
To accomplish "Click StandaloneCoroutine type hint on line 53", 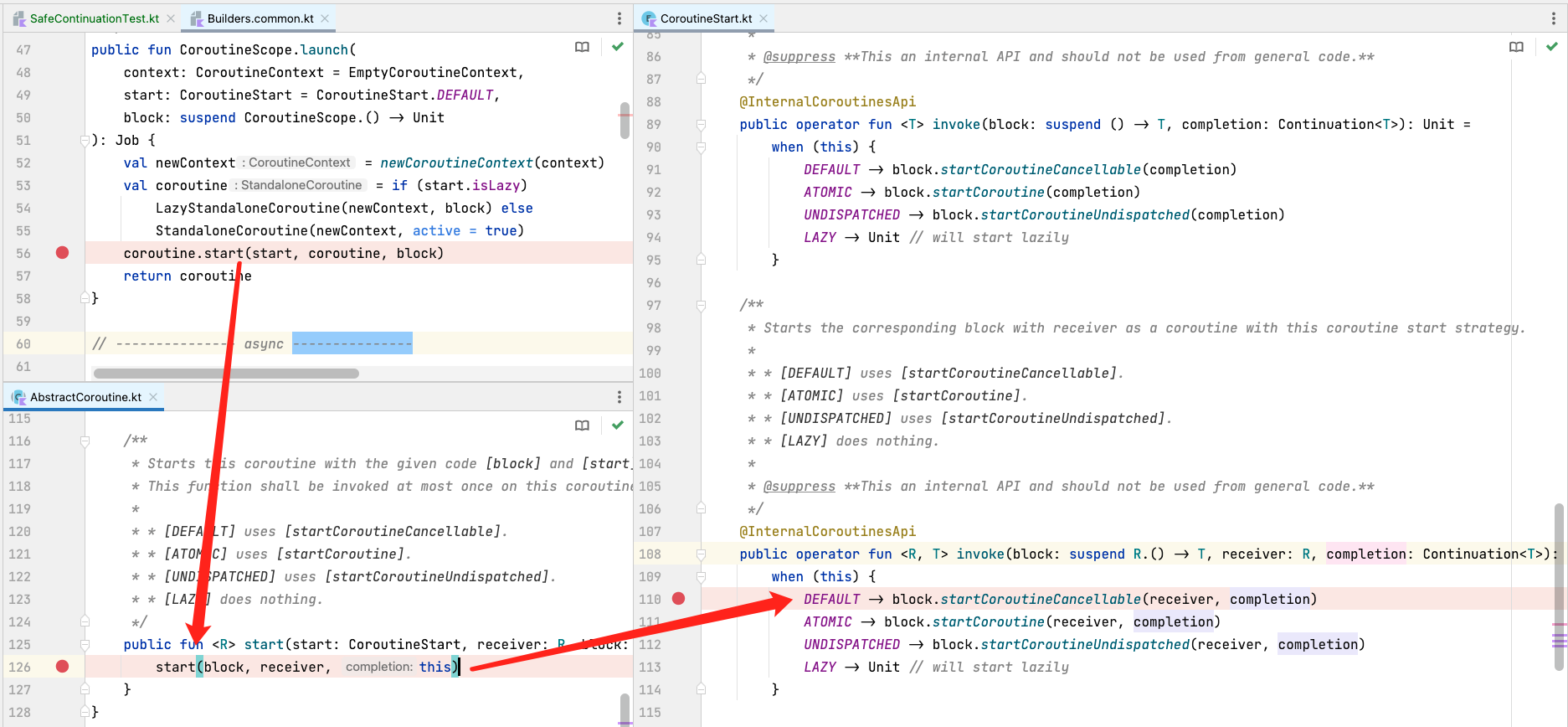I will pos(300,185).
